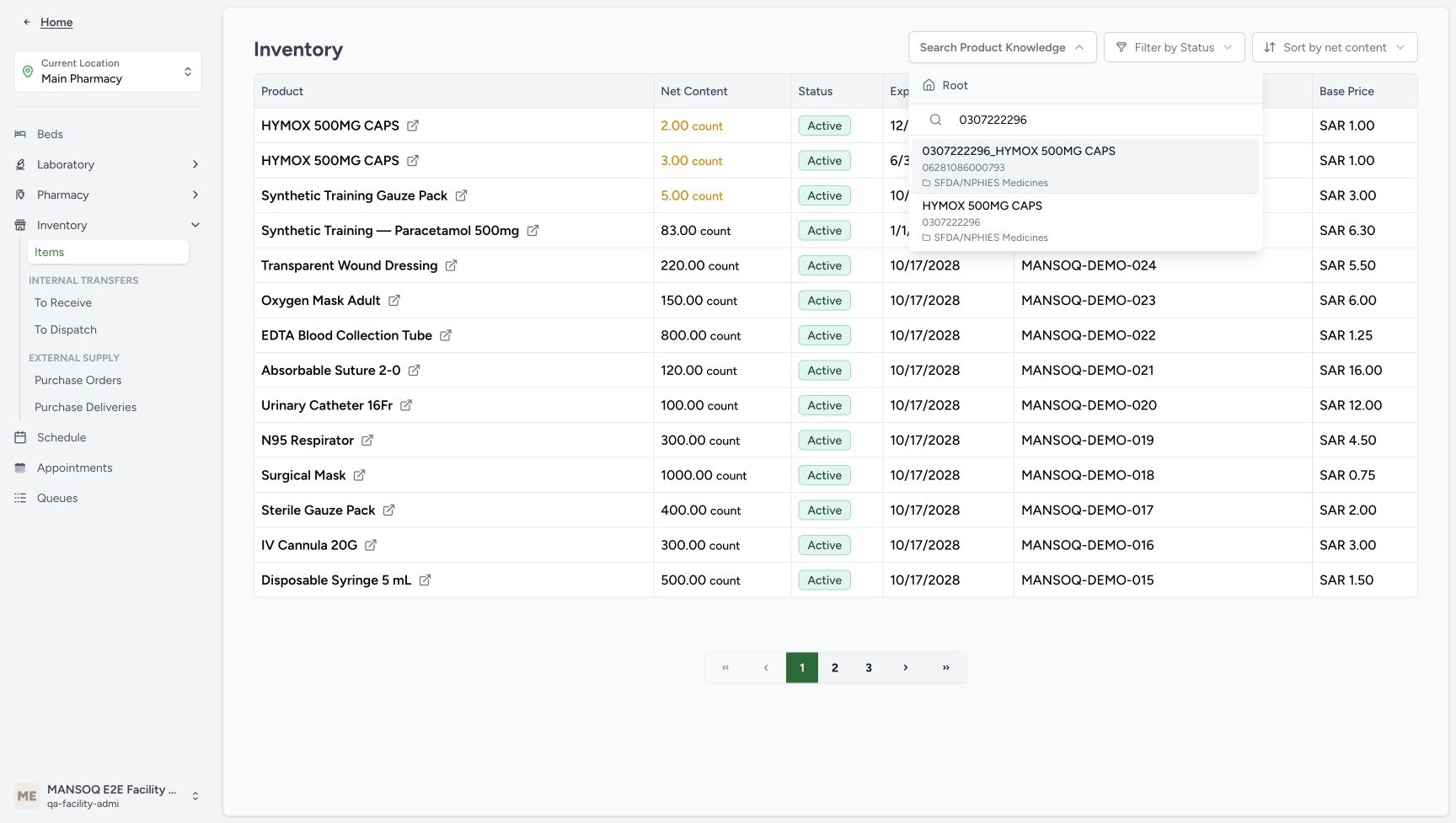
Task: Click the Laboratory microscope icon
Action: tap(20, 164)
